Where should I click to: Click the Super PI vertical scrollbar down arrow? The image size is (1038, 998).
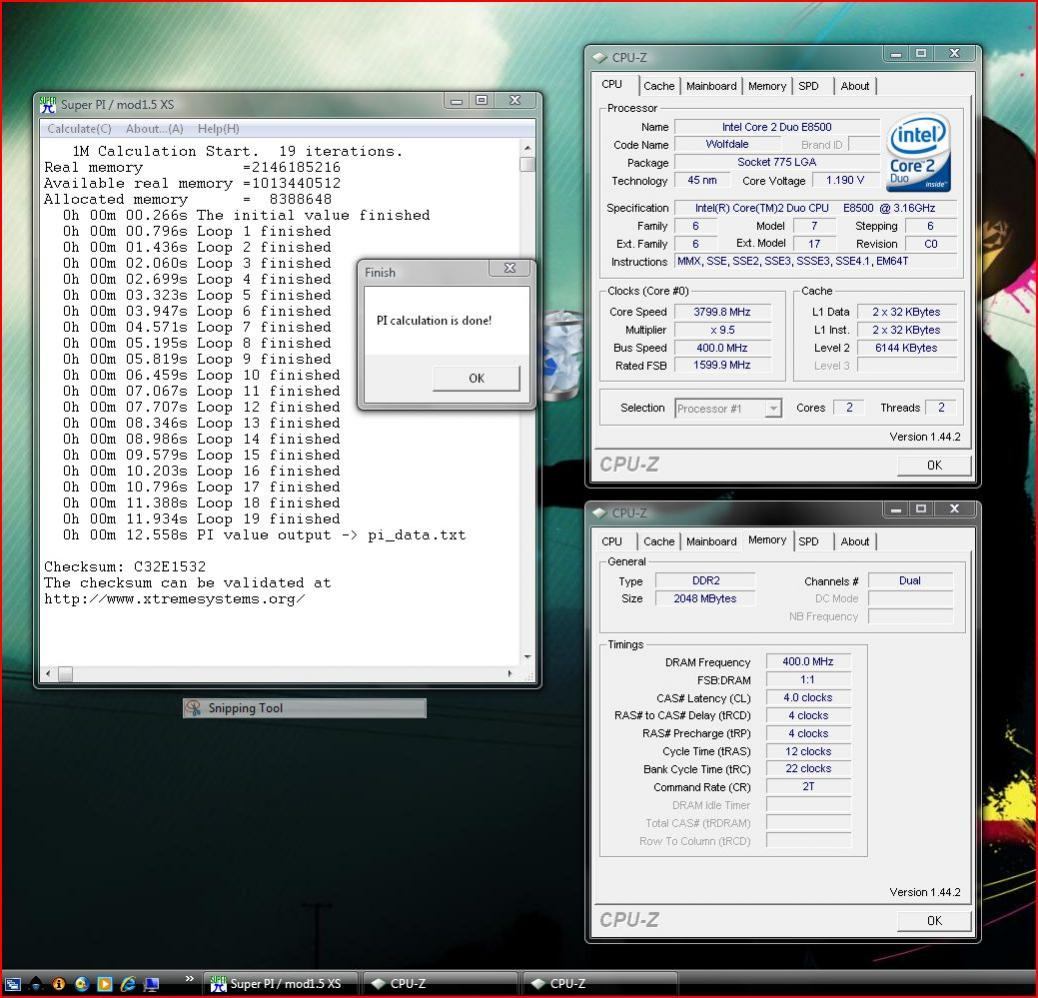pyautogui.click(x=527, y=657)
